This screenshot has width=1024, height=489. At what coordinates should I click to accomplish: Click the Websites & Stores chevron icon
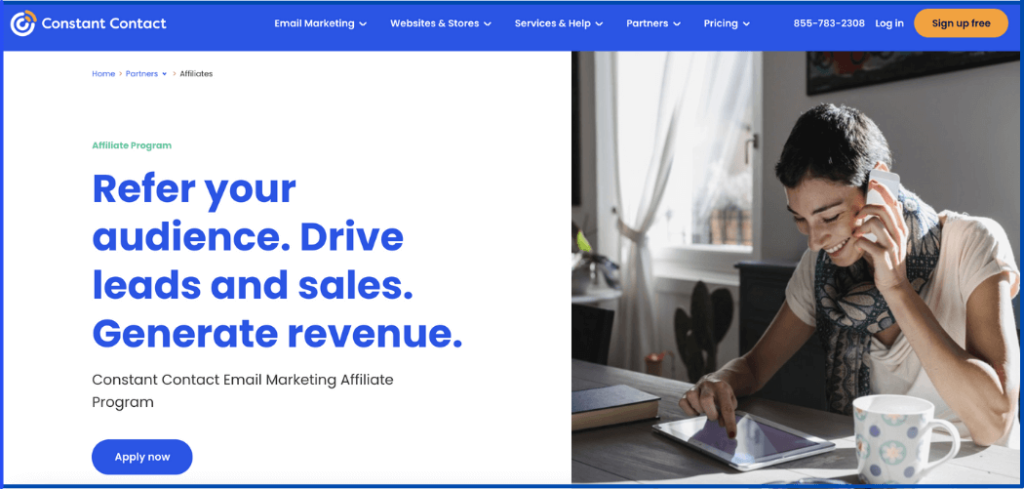[x=487, y=24]
